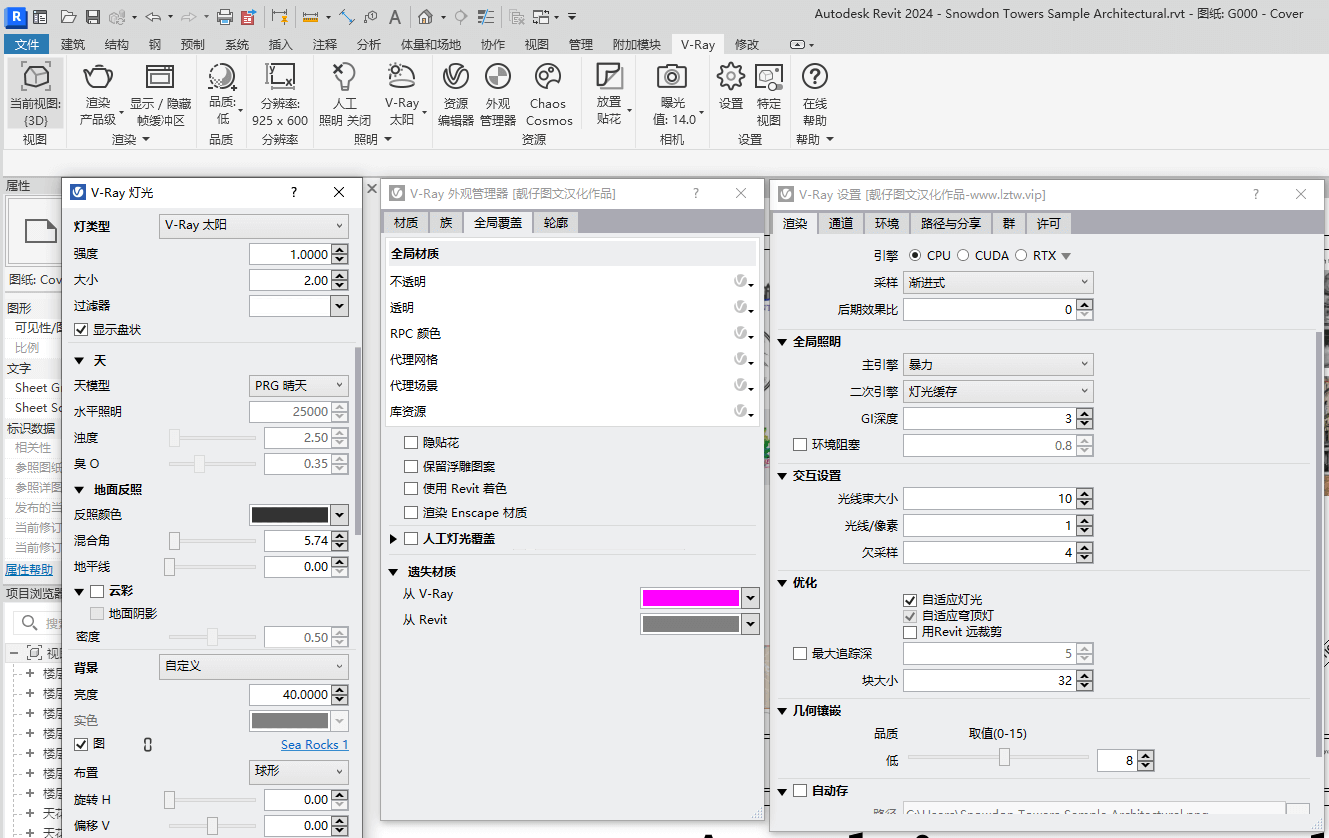
Task: Click the V-Ray 太阳 icon
Action: [401, 77]
